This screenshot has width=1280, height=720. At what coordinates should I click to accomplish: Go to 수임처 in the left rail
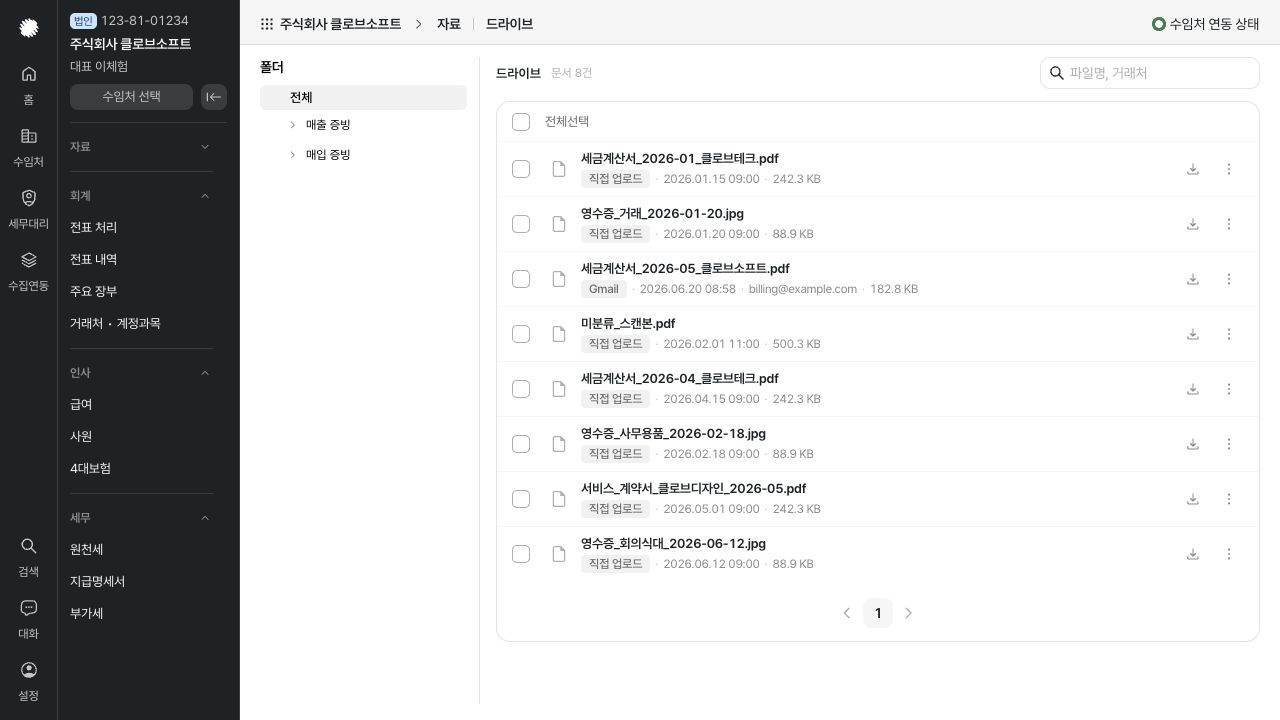pyautogui.click(x=28, y=147)
